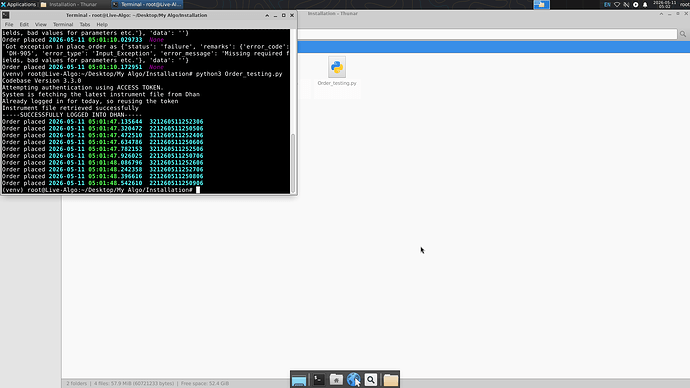Open the Terminal menu in terminal menubar
Screen dimensions: 690x388
[63, 25]
